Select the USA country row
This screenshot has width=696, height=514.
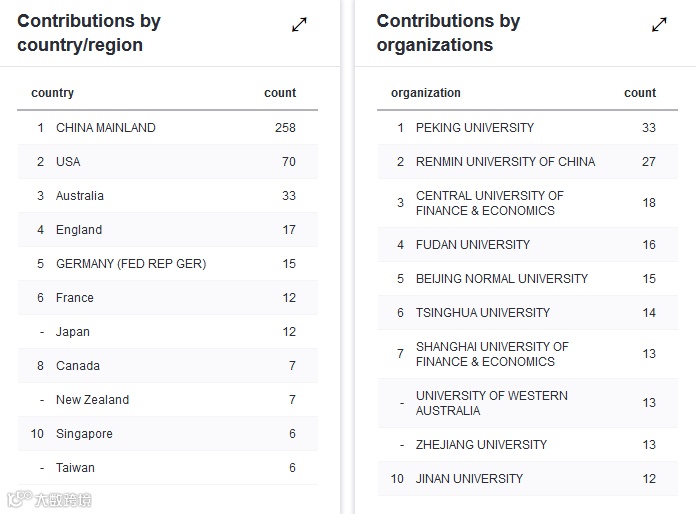click(68, 162)
